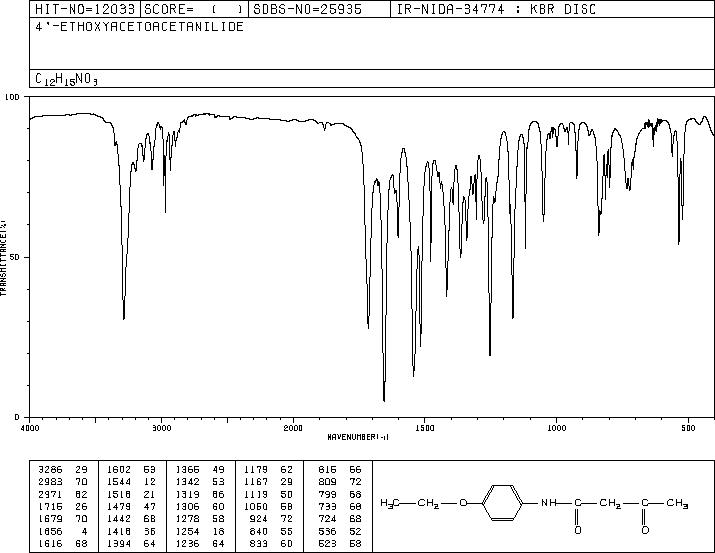Click the 2000 label on wavenumber axis
This screenshot has height=553, width=715.
293,428
